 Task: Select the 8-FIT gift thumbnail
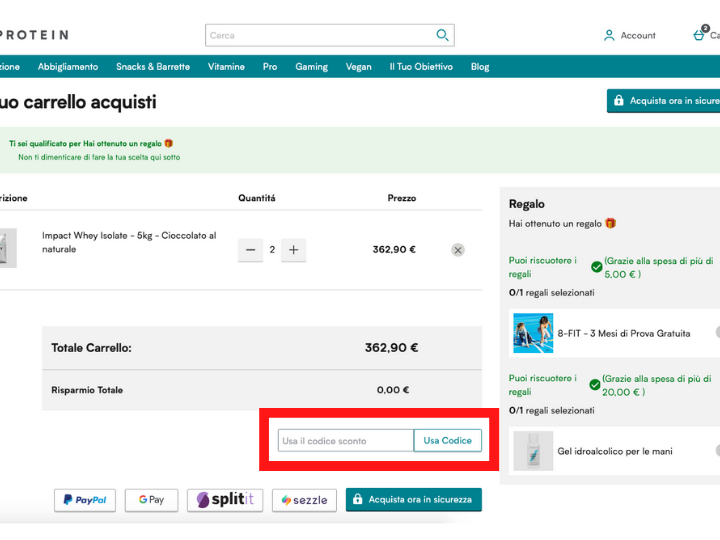[533, 333]
